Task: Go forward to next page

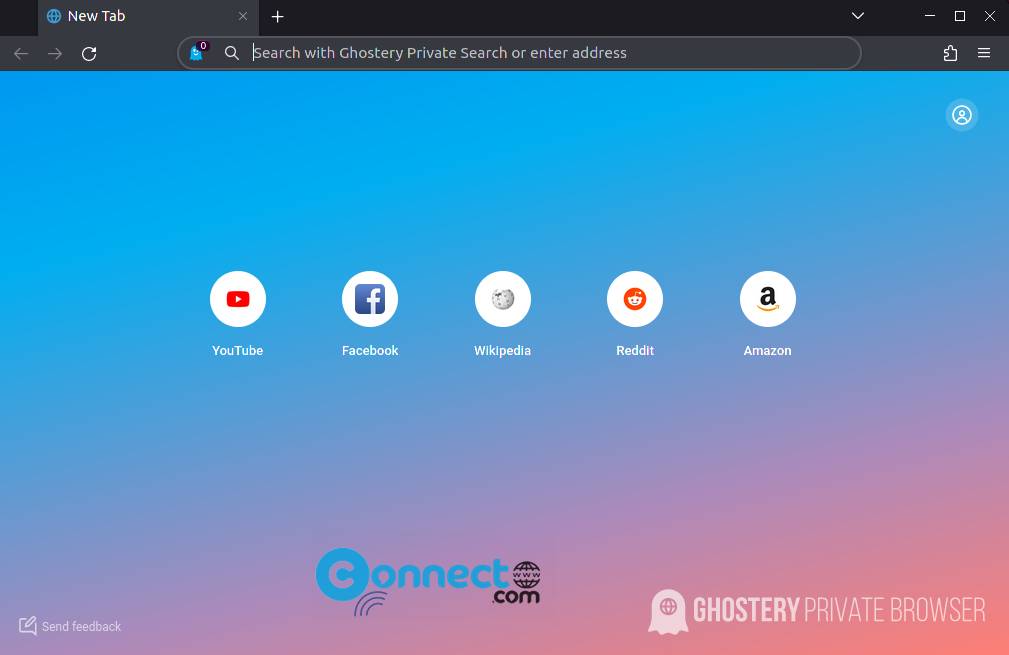Action: 55,53
